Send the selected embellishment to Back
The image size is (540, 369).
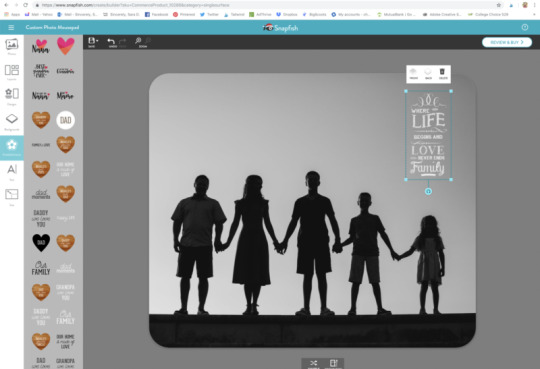click(428, 74)
